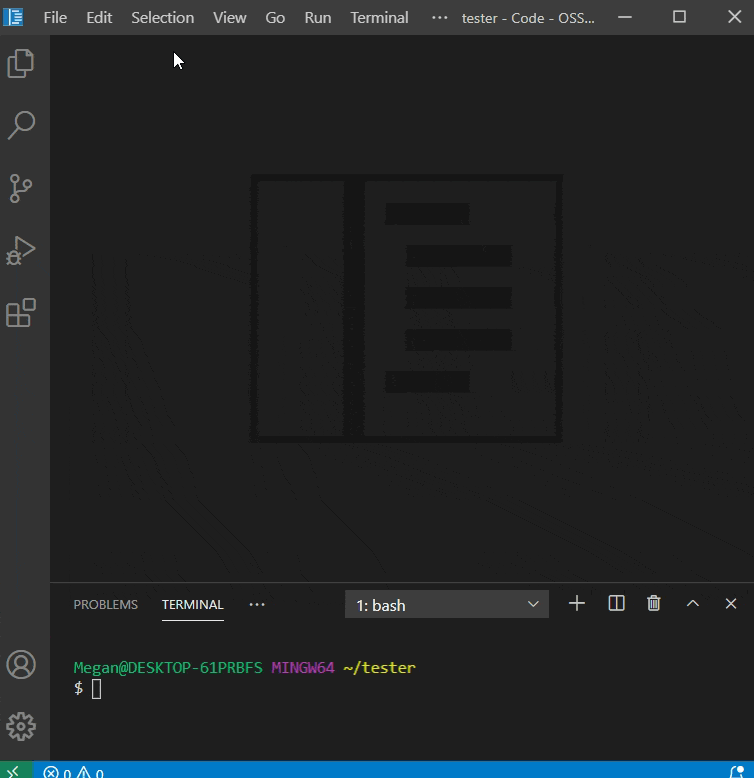Click the Accounts icon
The image size is (754, 778).
pyautogui.click(x=21, y=665)
